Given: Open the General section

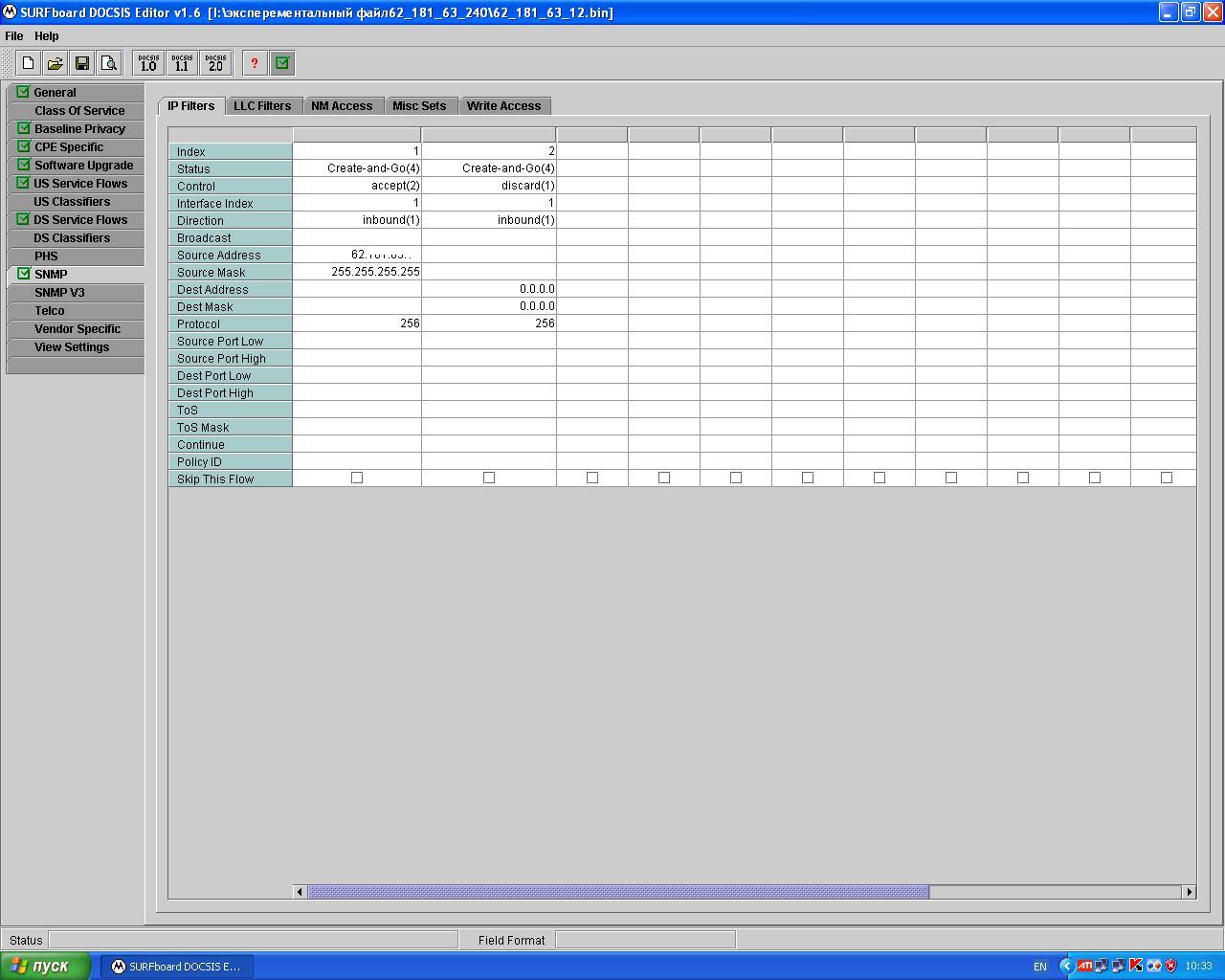Looking at the screenshot, I should [76, 93].
